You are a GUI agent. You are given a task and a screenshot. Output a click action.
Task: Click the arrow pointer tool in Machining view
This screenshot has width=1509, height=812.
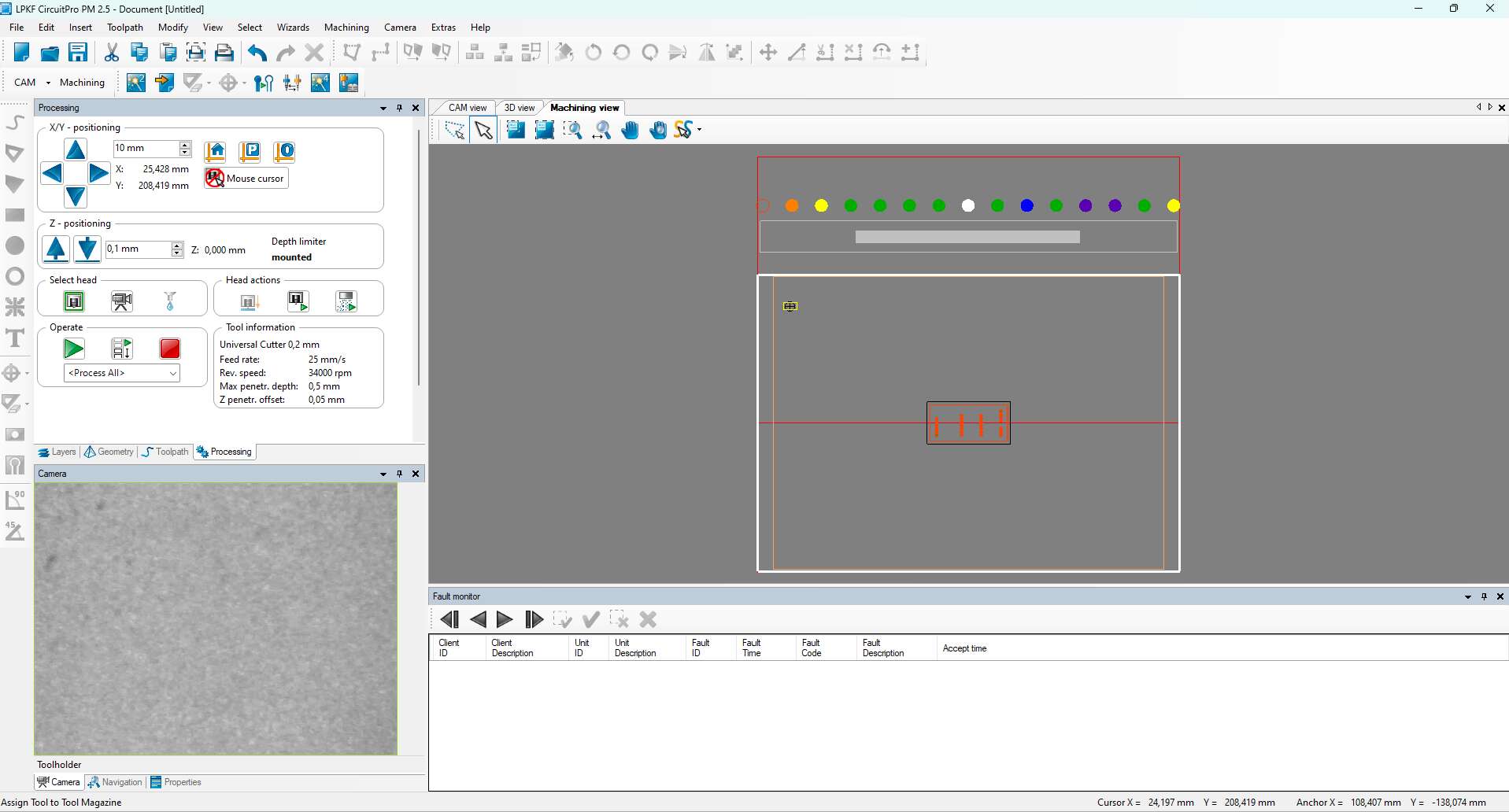483,131
